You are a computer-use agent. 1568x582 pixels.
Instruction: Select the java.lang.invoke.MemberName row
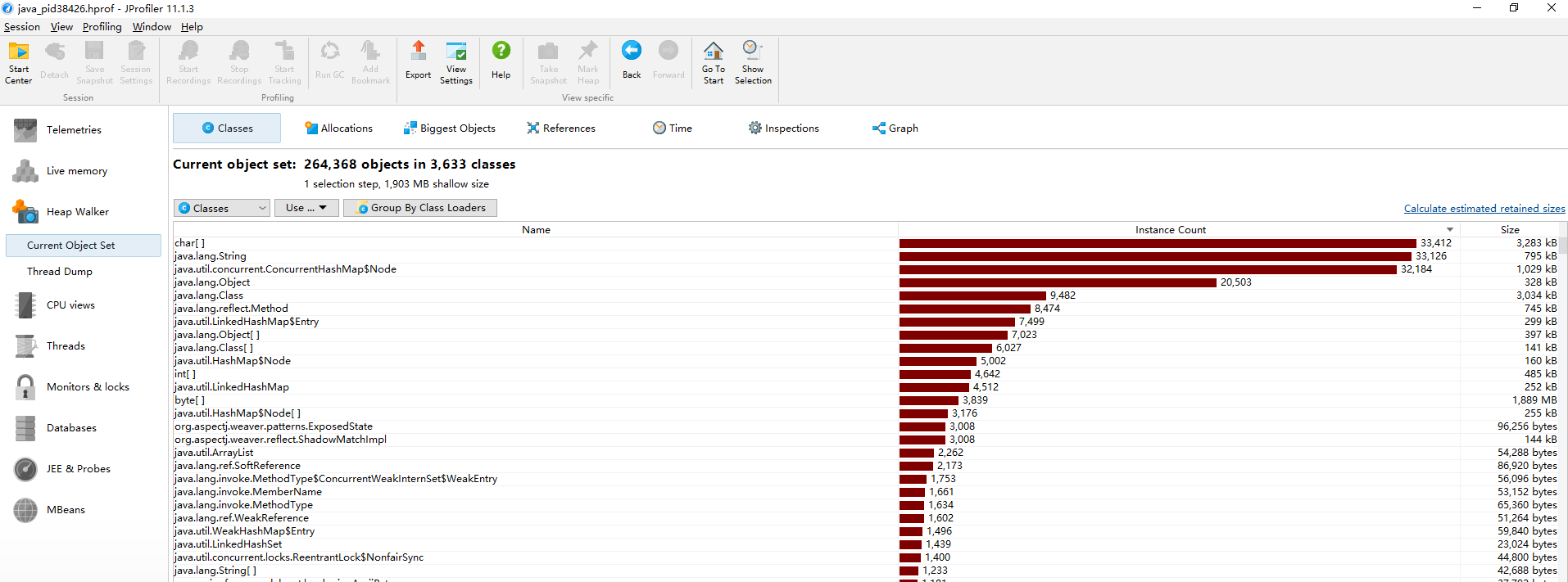[x=865, y=492]
